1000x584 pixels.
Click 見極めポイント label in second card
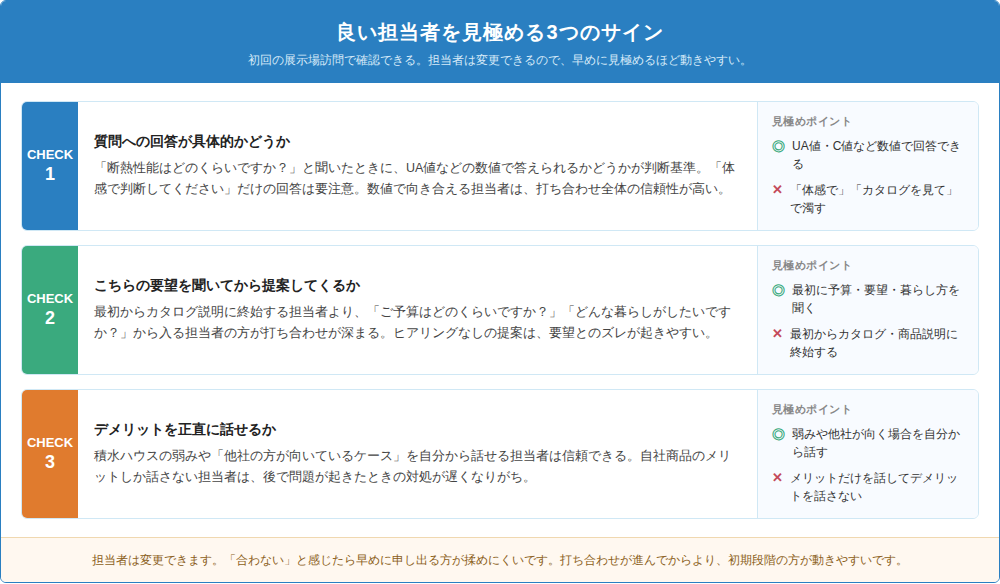click(812, 265)
